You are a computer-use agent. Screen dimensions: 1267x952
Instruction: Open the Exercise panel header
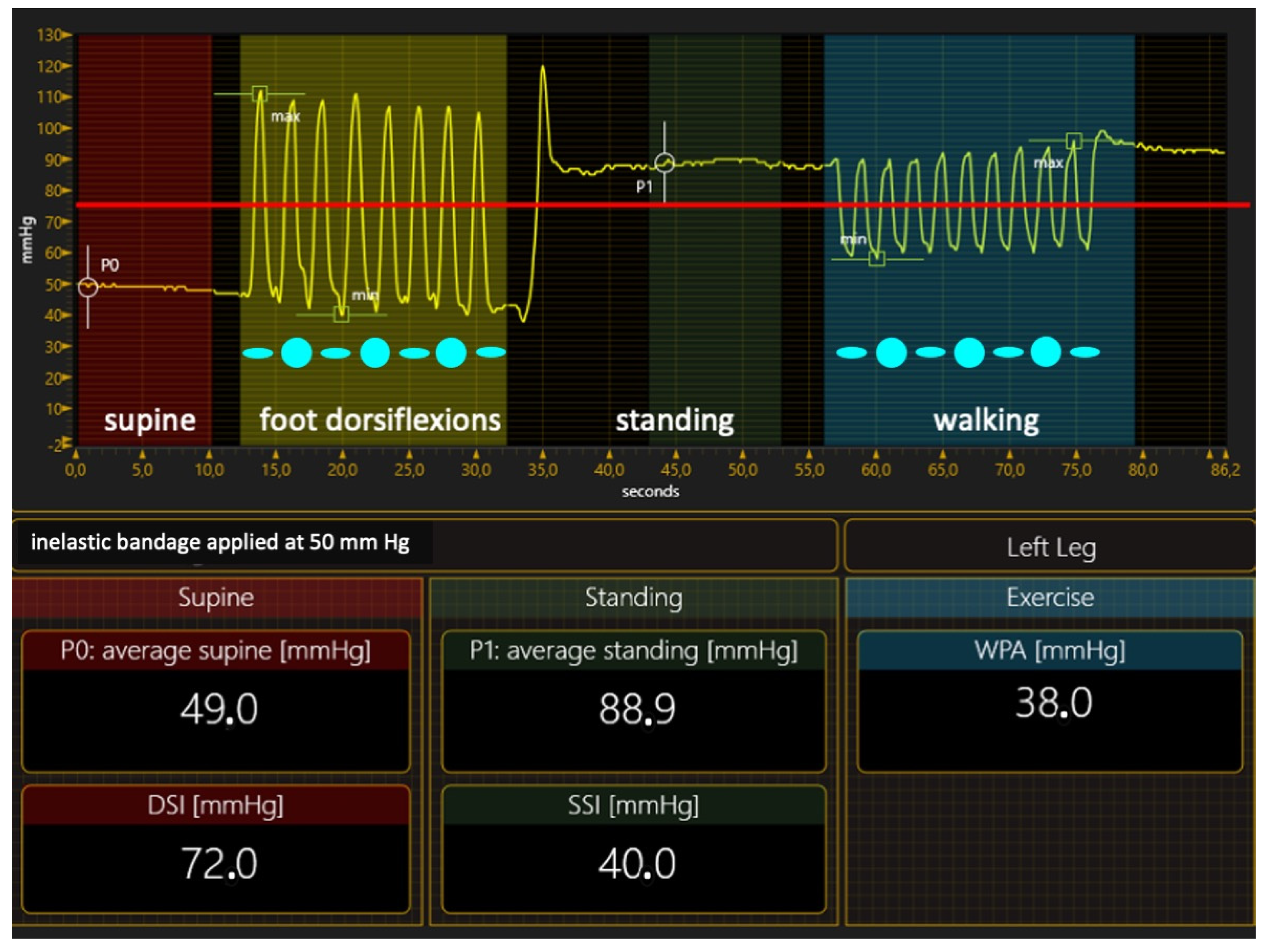[x=1050, y=598]
